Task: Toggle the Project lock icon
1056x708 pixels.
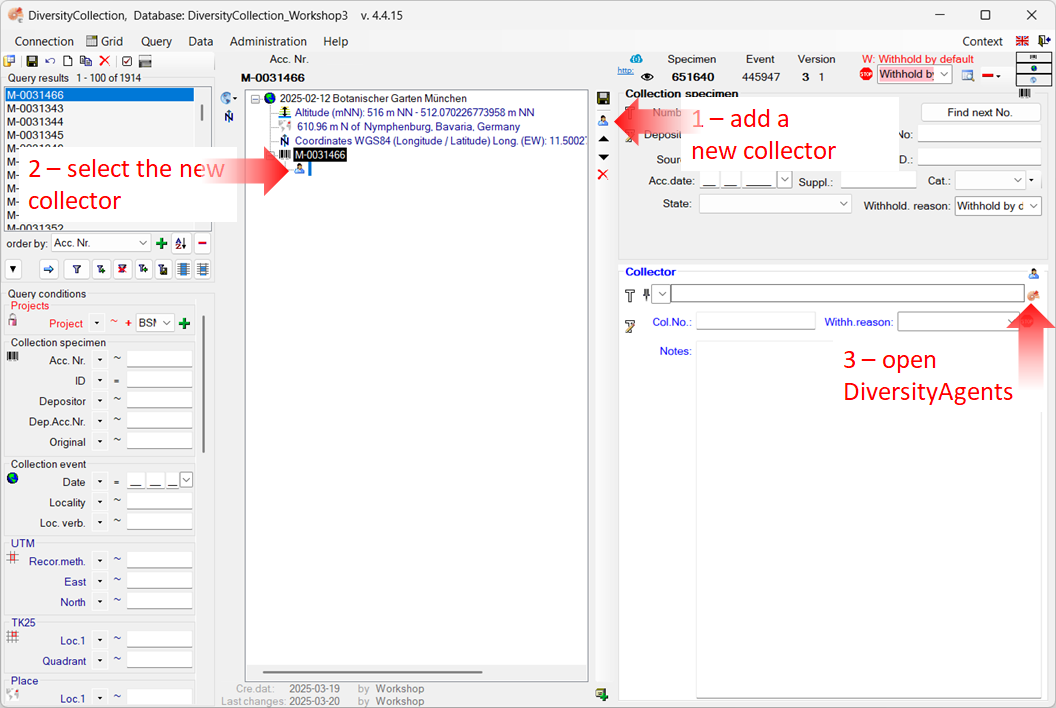Action: click(13, 320)
